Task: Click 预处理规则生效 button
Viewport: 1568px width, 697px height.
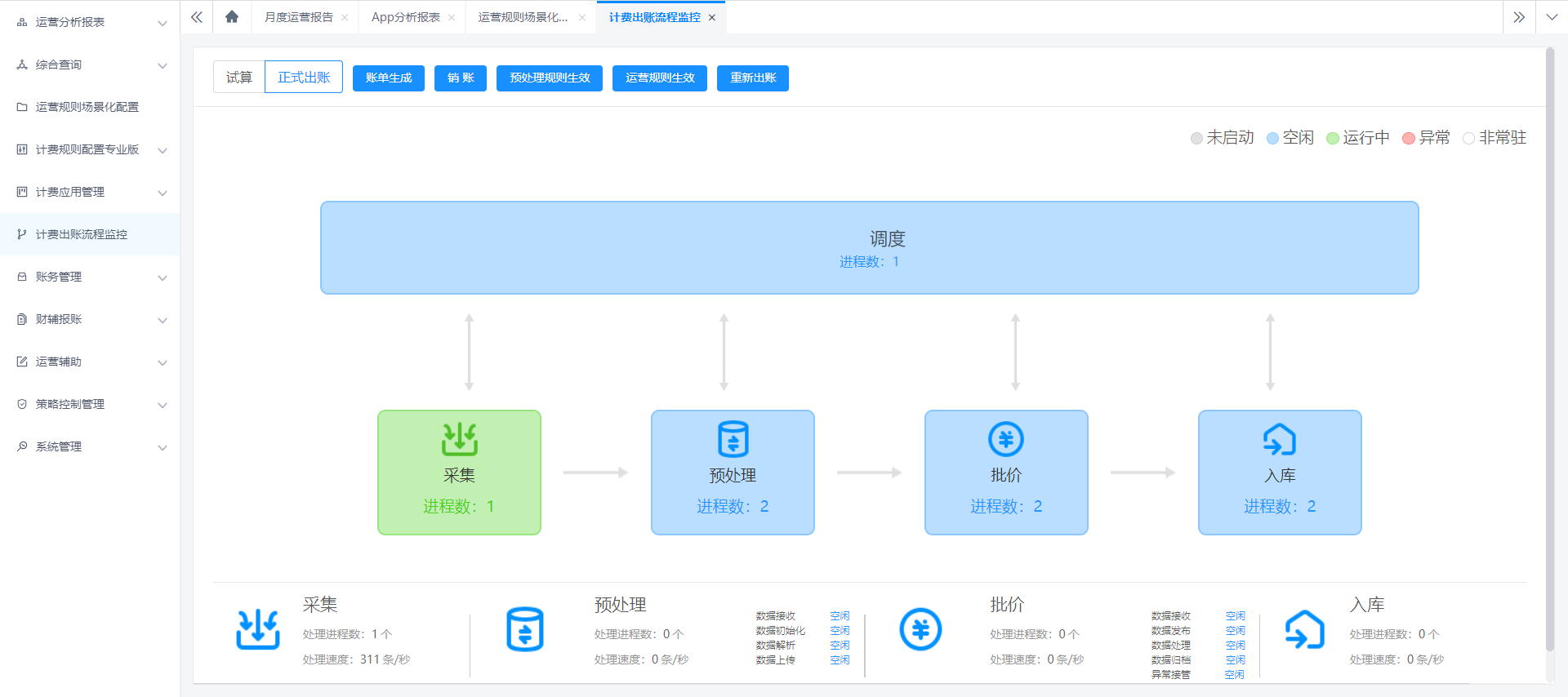Action: [550, 78]
